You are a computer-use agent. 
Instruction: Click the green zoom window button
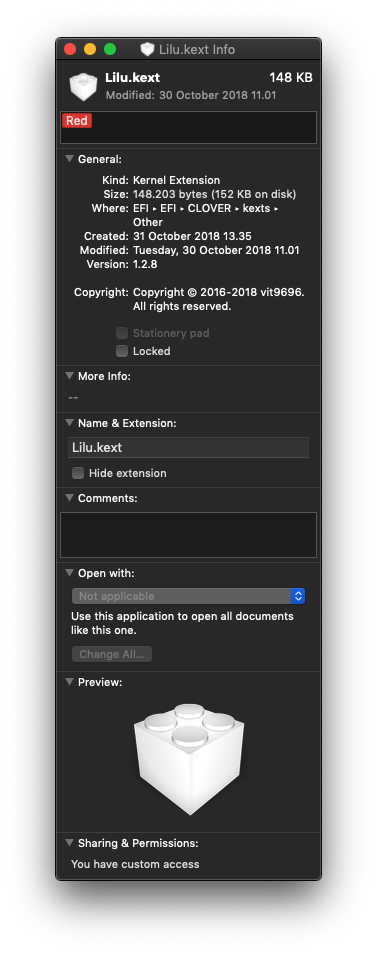(110, 49)
